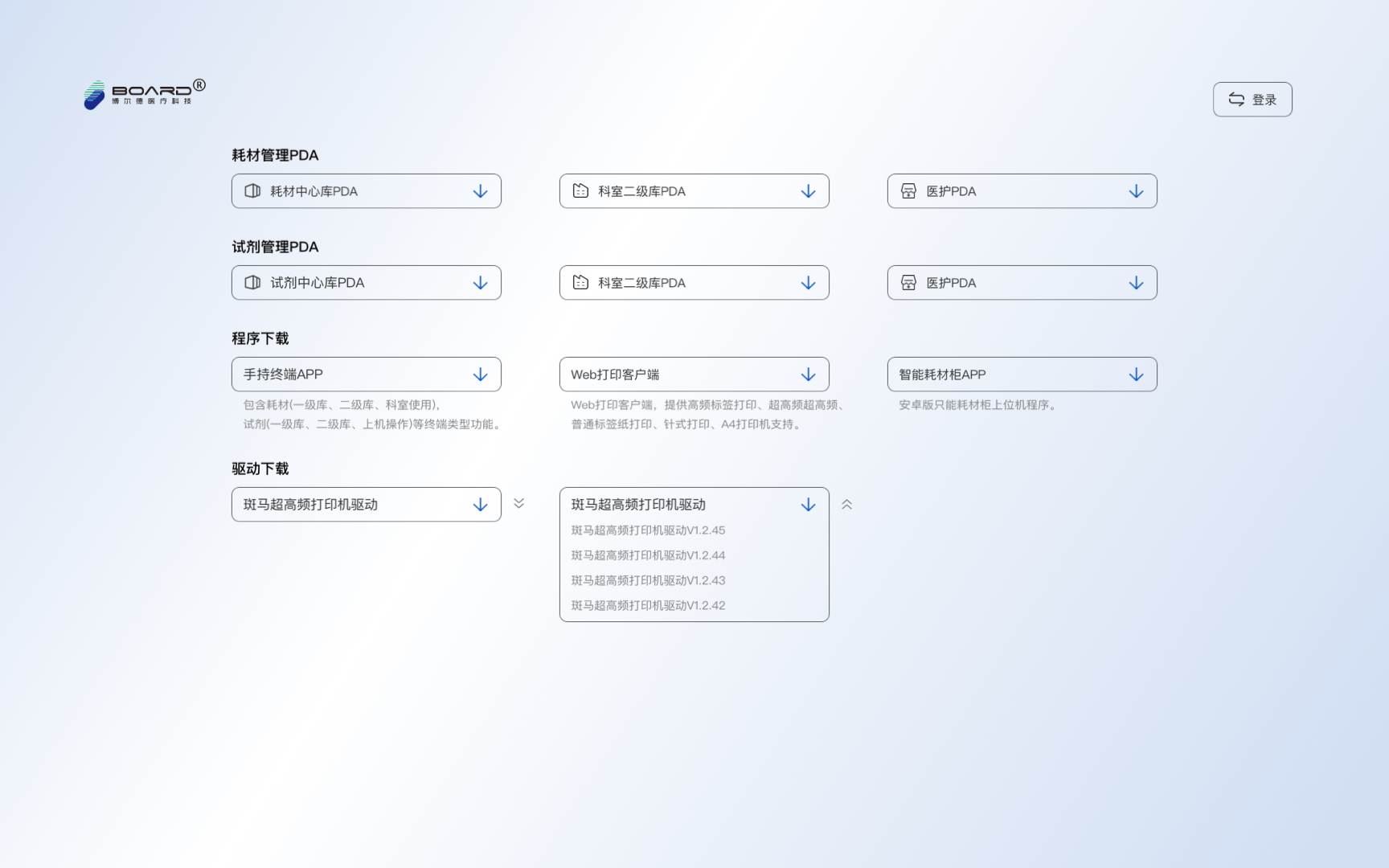1389x868 pixels.
Task: Click the 试剂管理PDA section heading
Action: point(275,247)
